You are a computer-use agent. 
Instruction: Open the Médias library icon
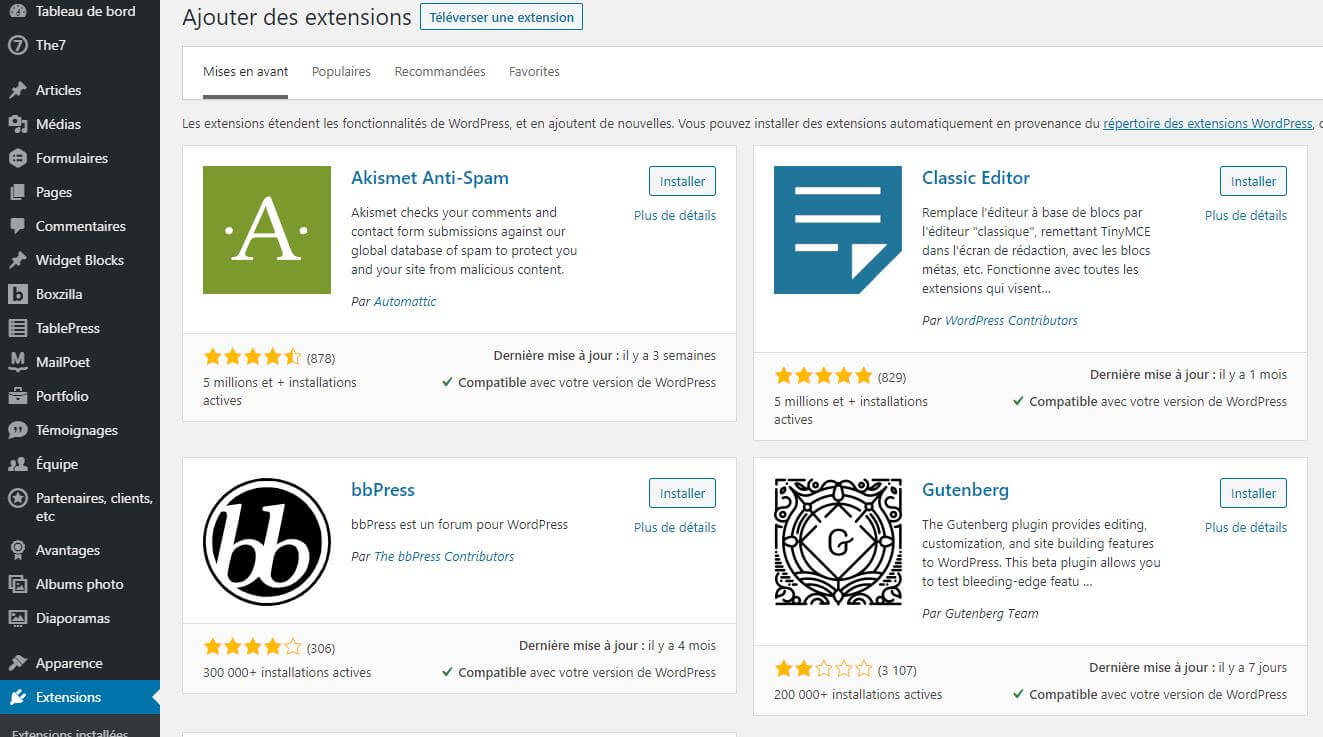tap(17, 124)
